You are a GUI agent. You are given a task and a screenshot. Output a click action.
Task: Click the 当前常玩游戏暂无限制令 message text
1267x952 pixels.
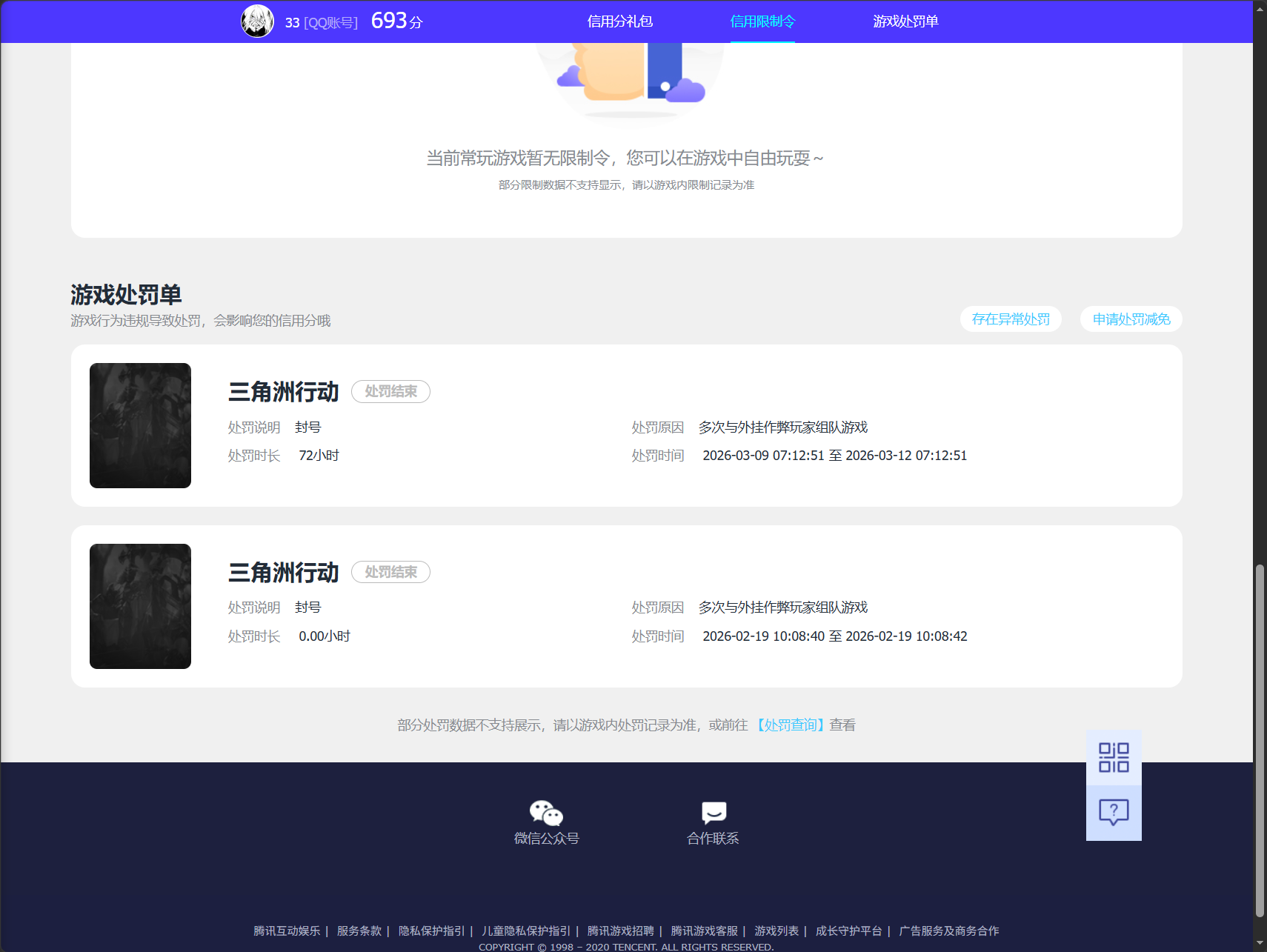point(625,158)
